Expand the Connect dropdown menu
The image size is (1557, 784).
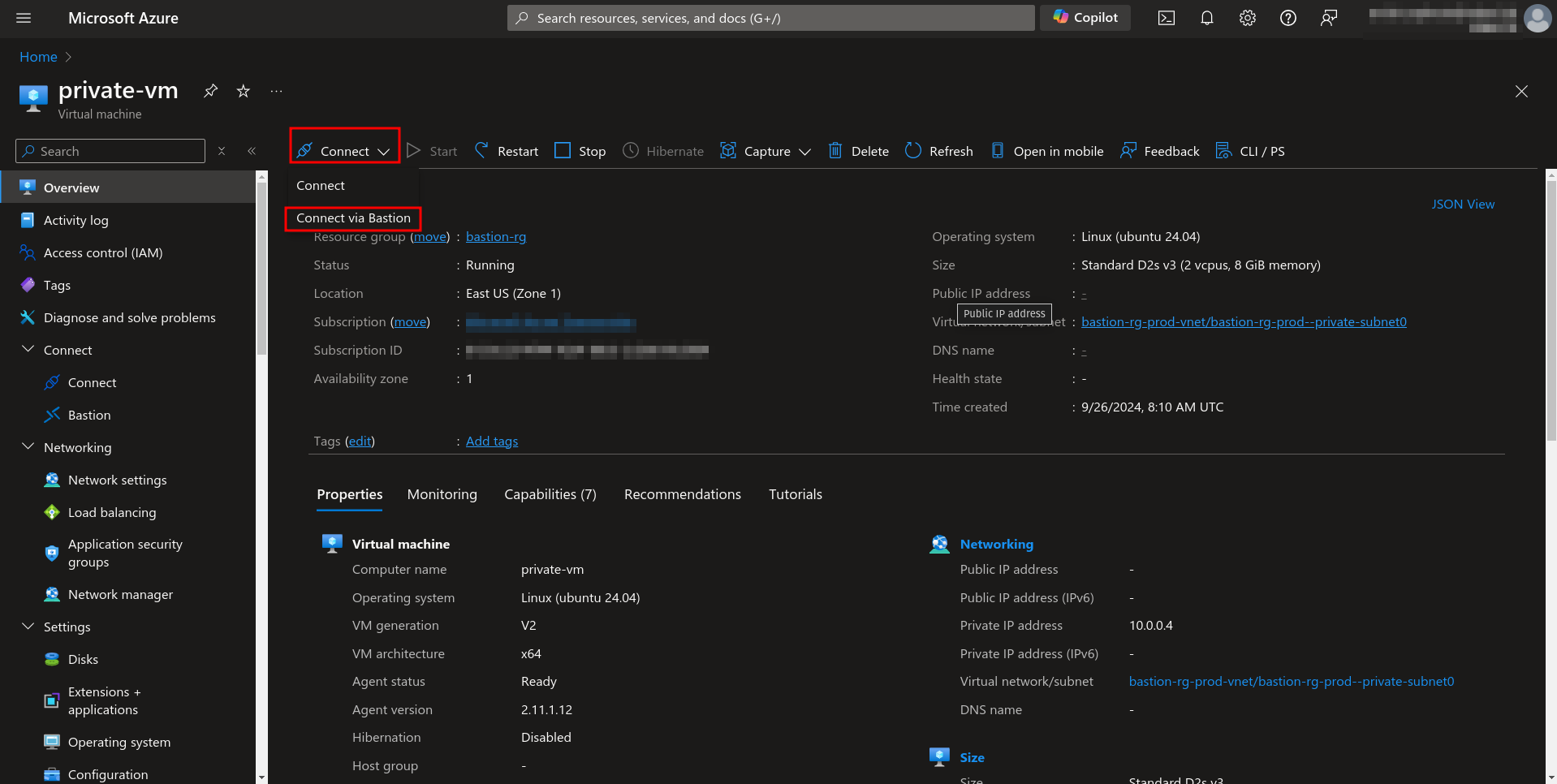tap(343, 150)
